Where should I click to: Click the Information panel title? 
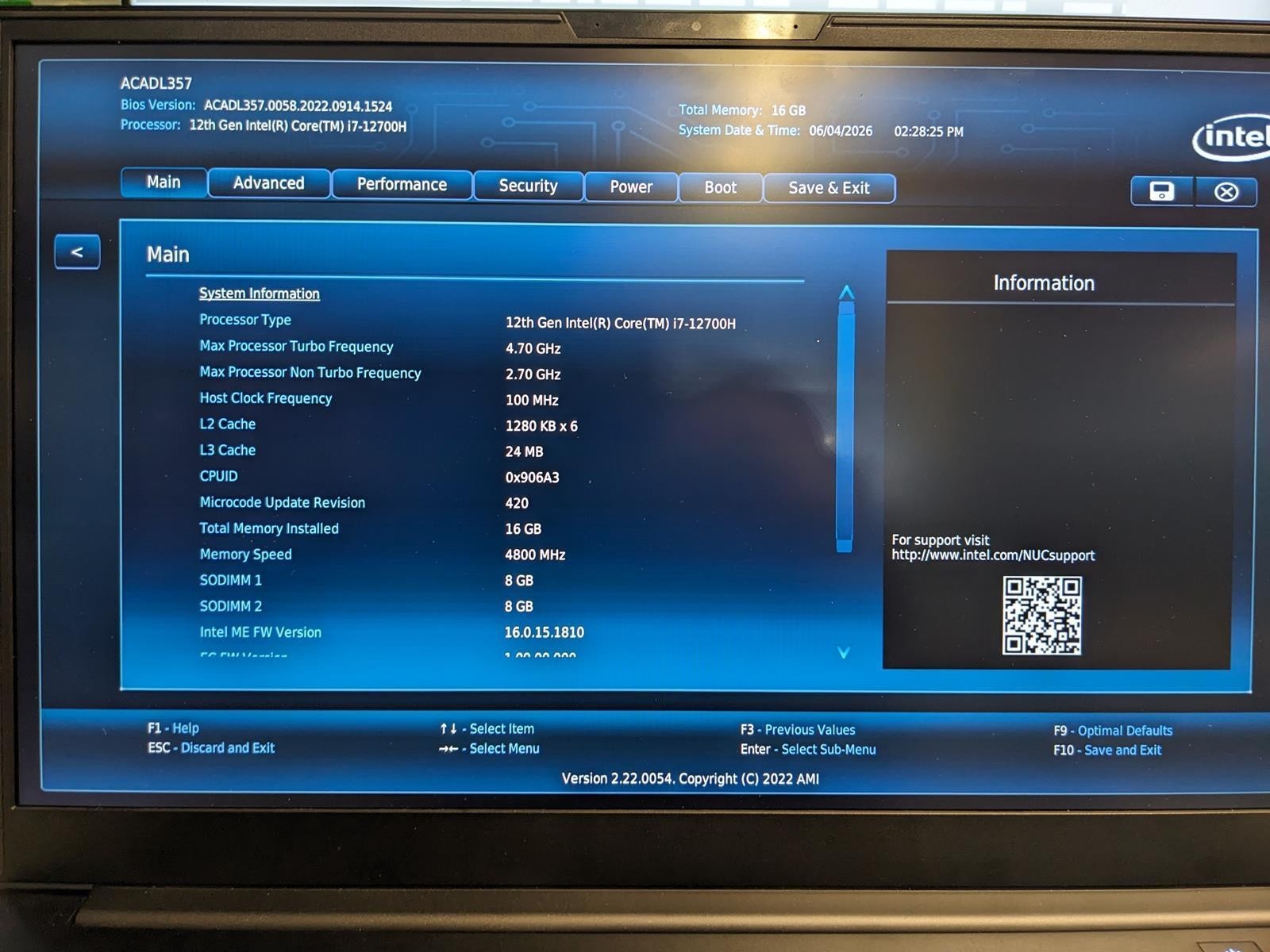pyautogui.click(x=1044, y=283)
